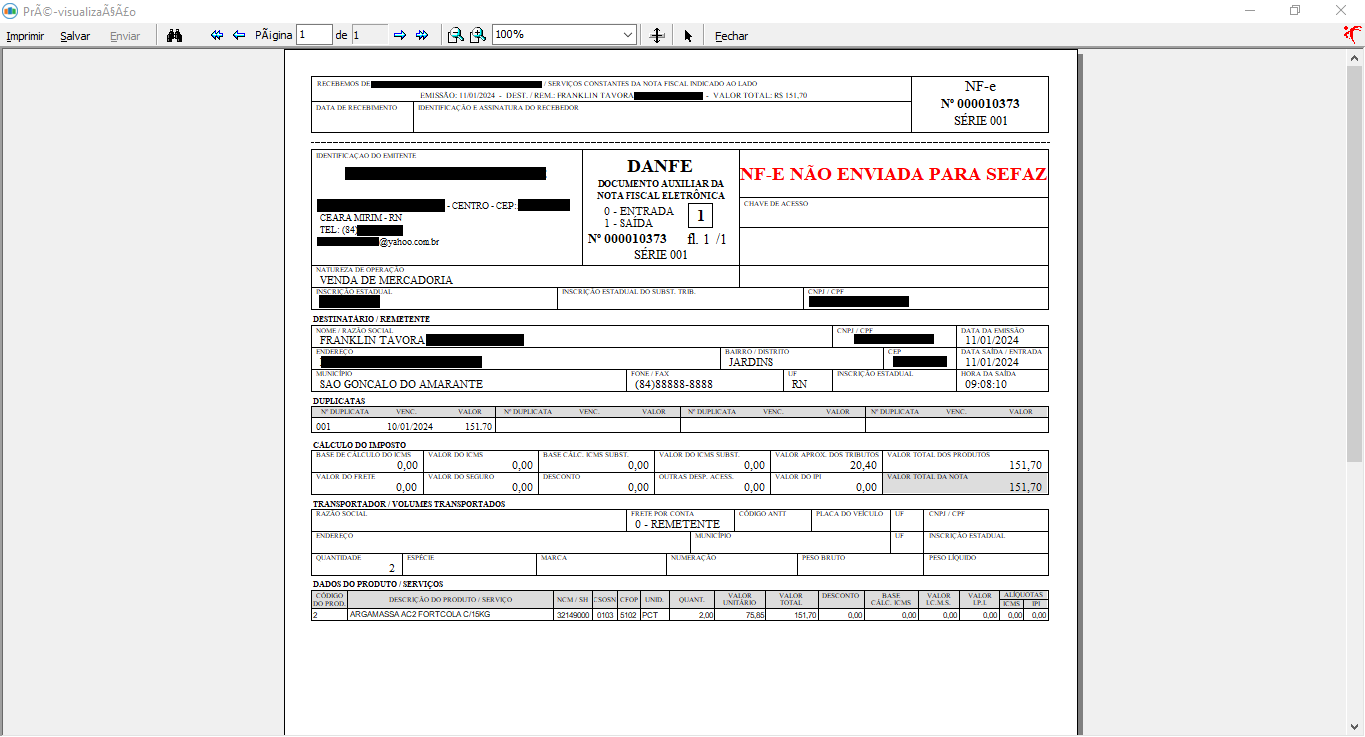Click the scrollbar up arrow
This screenshot has width=1365, height=737.
1356,56
